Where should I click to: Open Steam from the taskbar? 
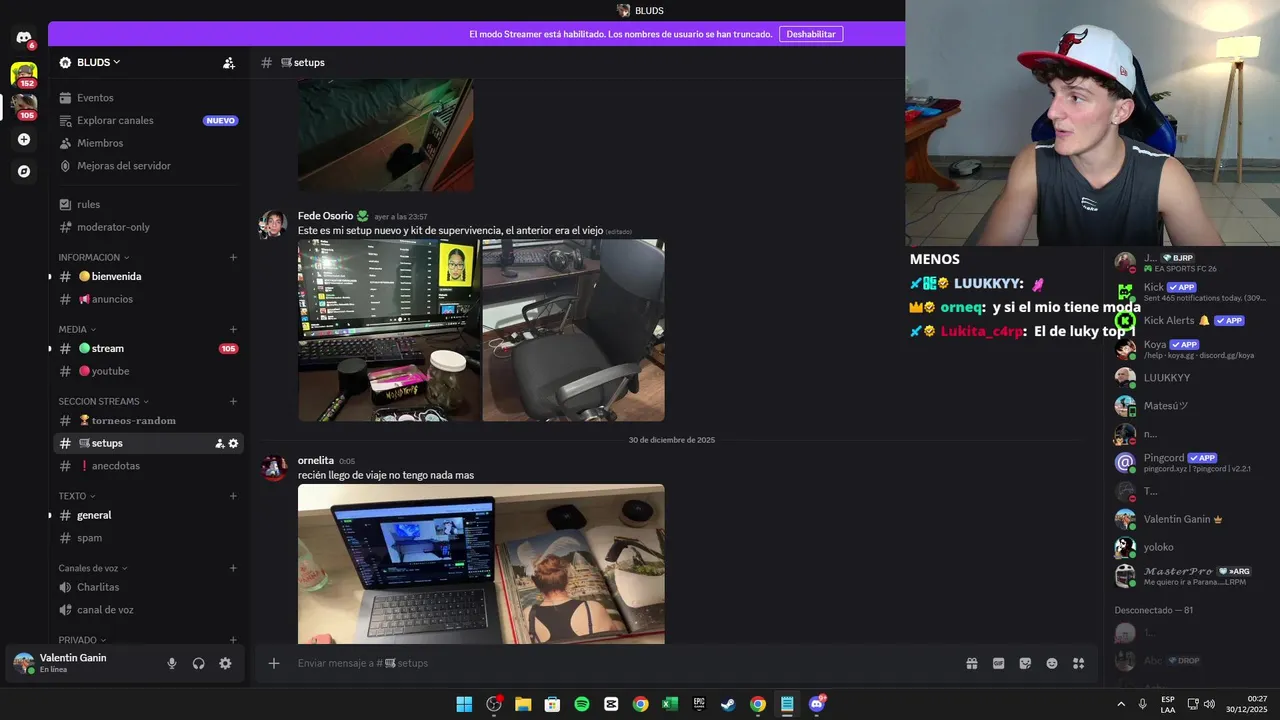coord(728,704)
